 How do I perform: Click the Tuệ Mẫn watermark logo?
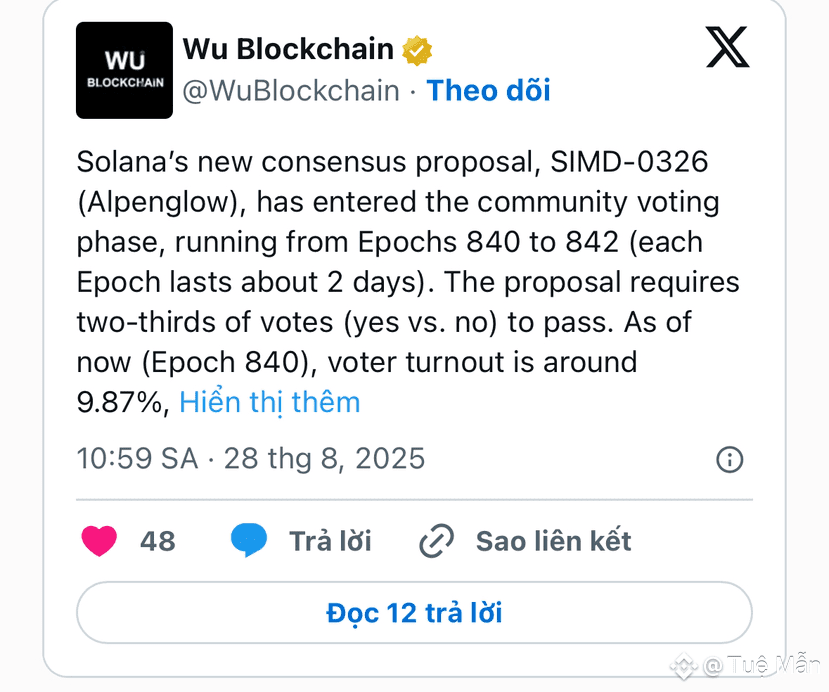[684, 666]
